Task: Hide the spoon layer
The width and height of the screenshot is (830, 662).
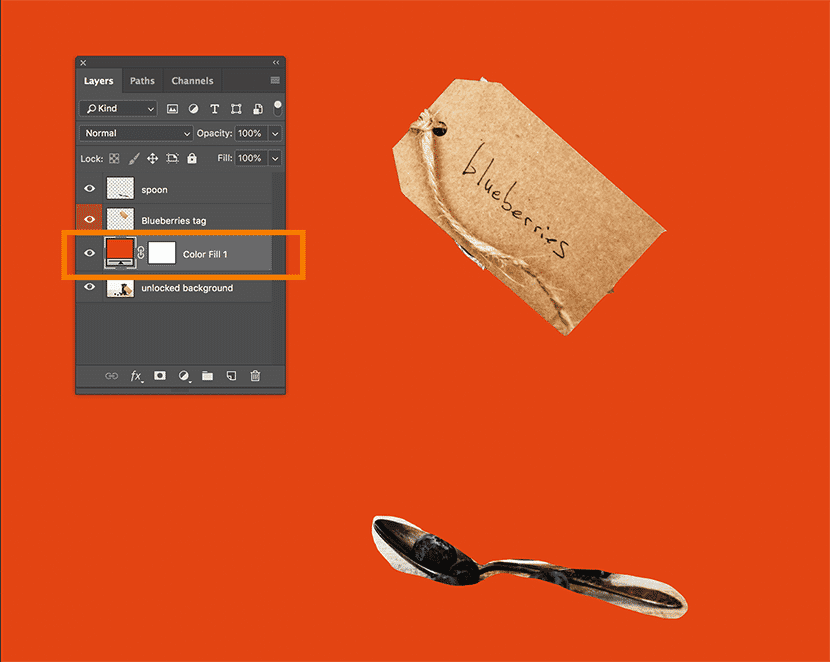Action: [x=89, y=189]
